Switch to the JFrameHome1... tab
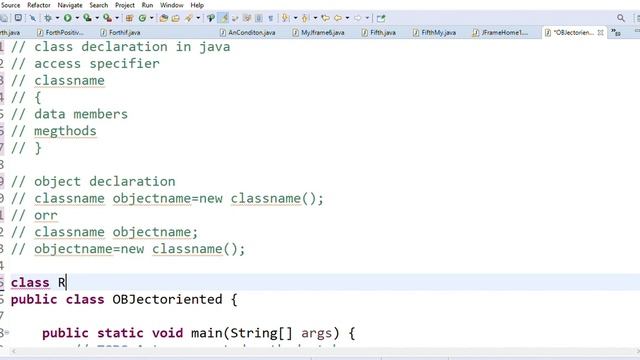Image resolution: width=640 pixels, height=360 pixels. 500,32
